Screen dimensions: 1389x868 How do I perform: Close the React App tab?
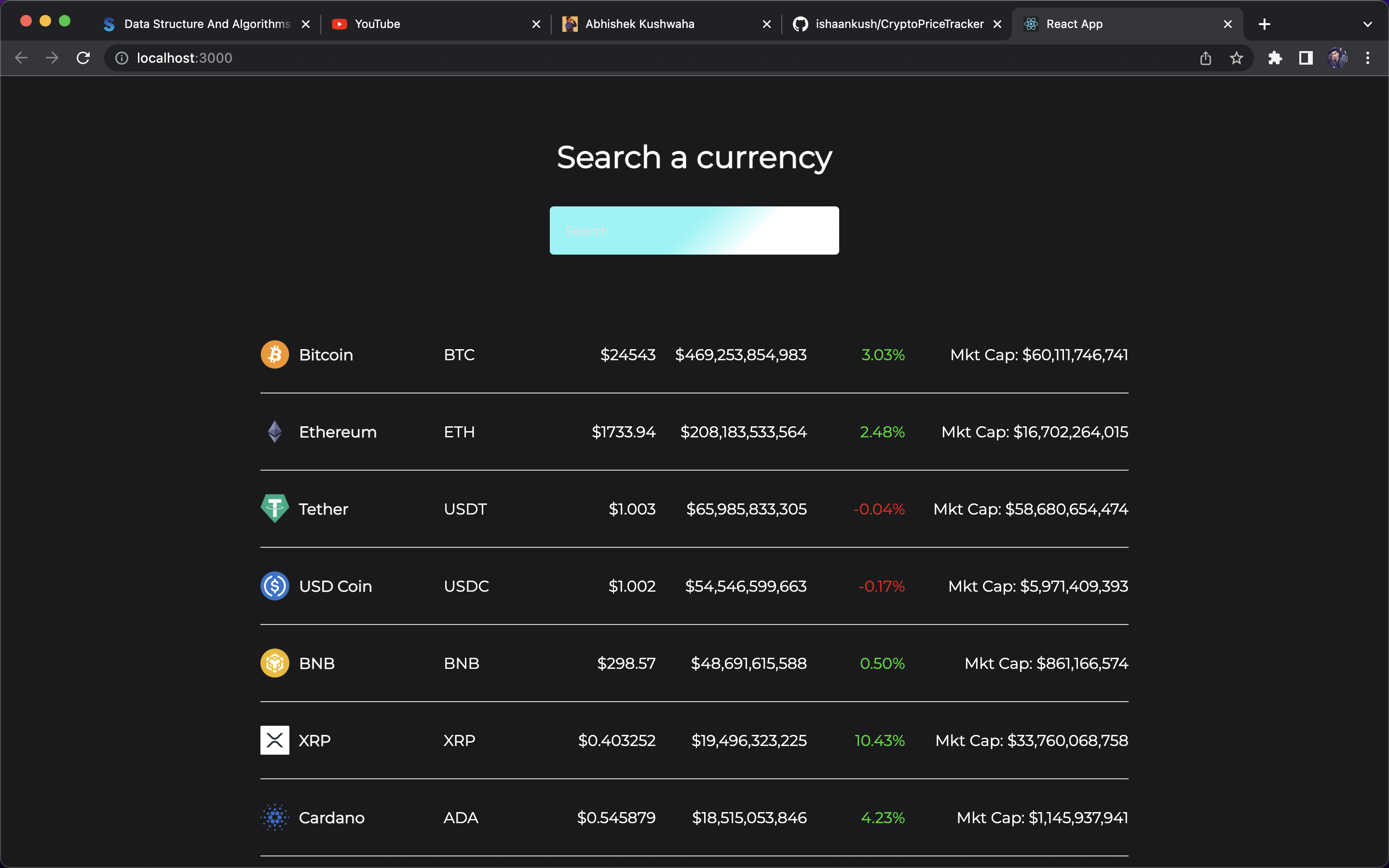(x=1228, y=24)
